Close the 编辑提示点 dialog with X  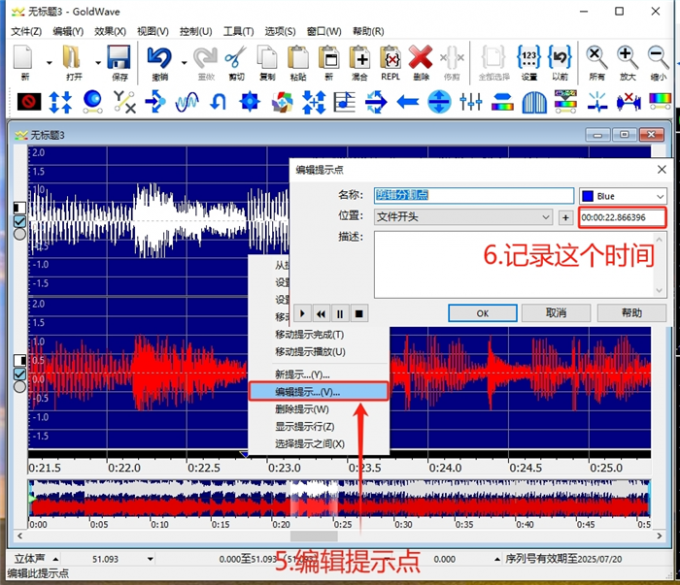pyautogui.click(x=662, y=170)
